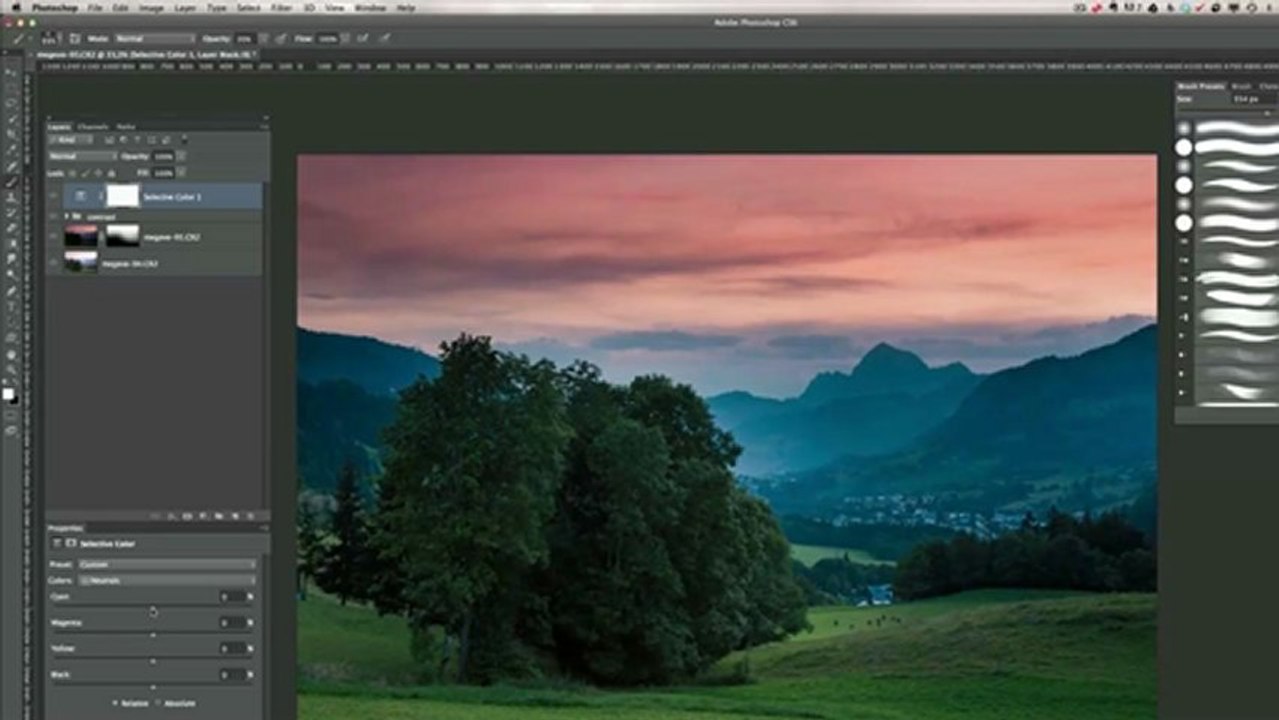Open the Brush panel toggle in options bar
The image size is (1279, 720).
[x=75, y=39]
